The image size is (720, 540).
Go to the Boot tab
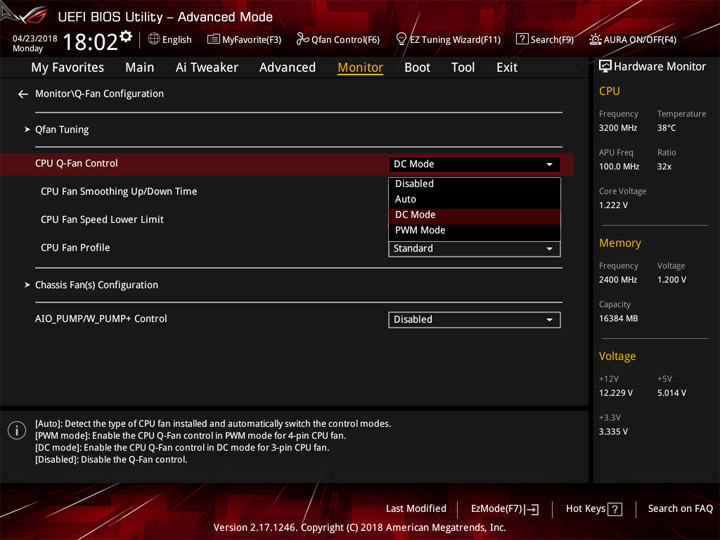point(417,68)
